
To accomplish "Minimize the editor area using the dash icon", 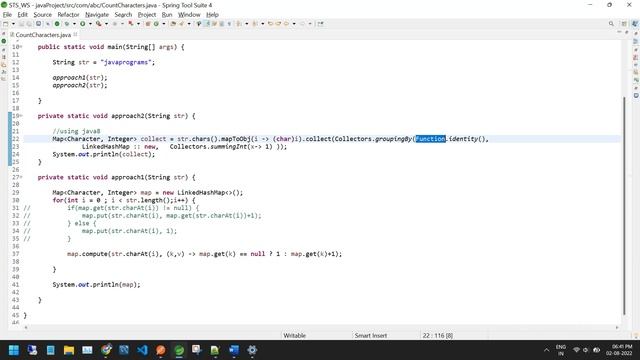I will [619, 32].
